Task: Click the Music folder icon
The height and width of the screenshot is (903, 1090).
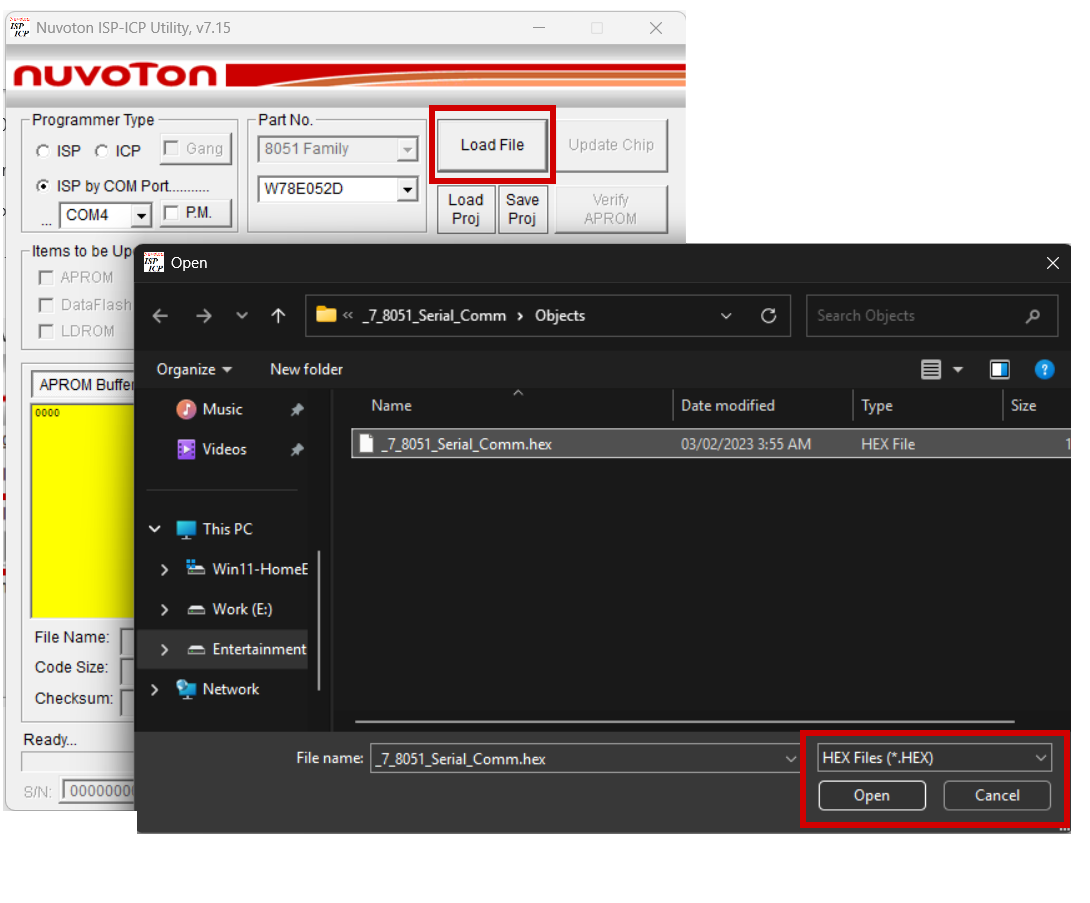Action: (x=186, y=409)
